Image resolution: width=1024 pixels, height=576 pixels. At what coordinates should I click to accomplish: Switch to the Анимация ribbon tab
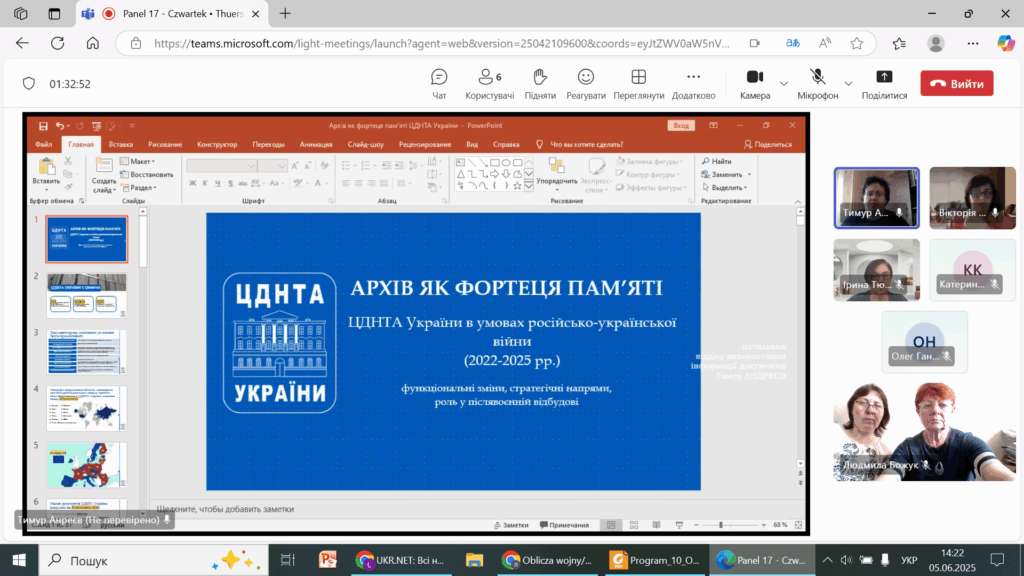coord(316,144)
